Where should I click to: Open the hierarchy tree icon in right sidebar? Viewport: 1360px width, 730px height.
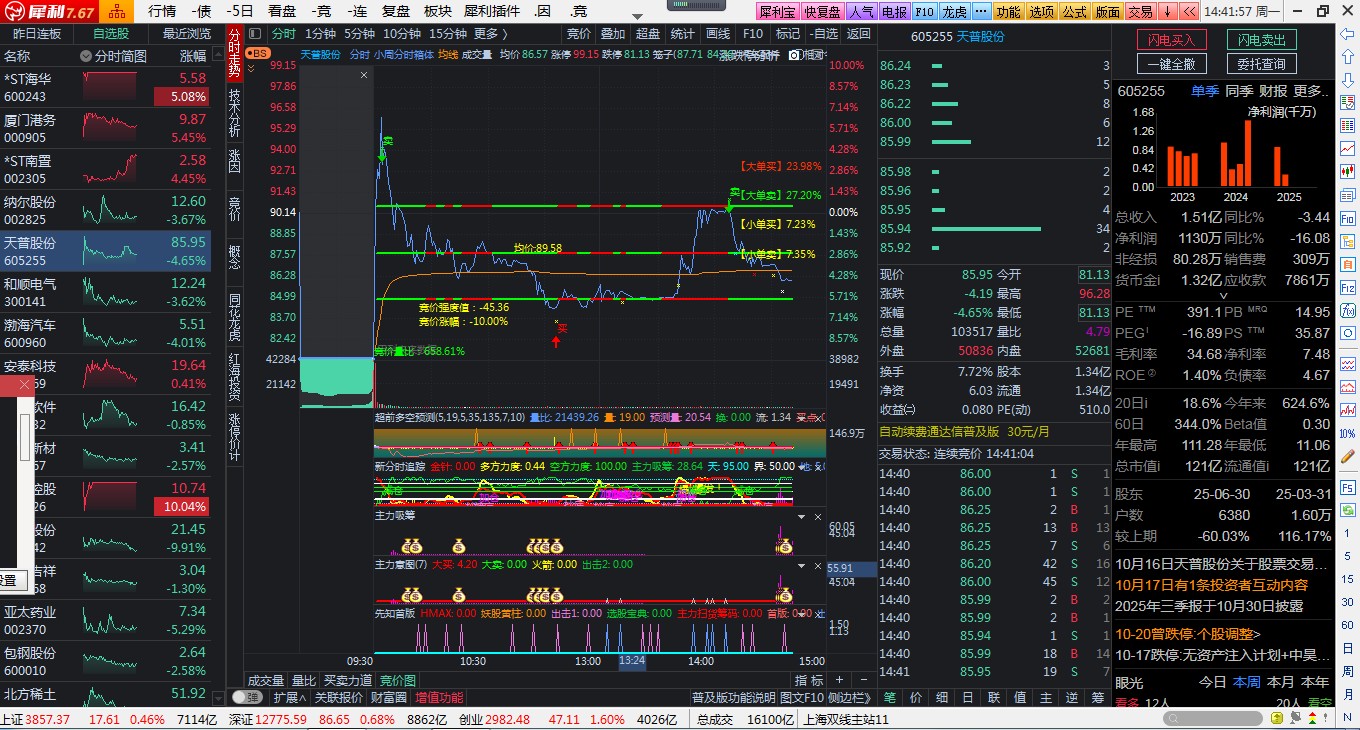[x=1347, y=241]
